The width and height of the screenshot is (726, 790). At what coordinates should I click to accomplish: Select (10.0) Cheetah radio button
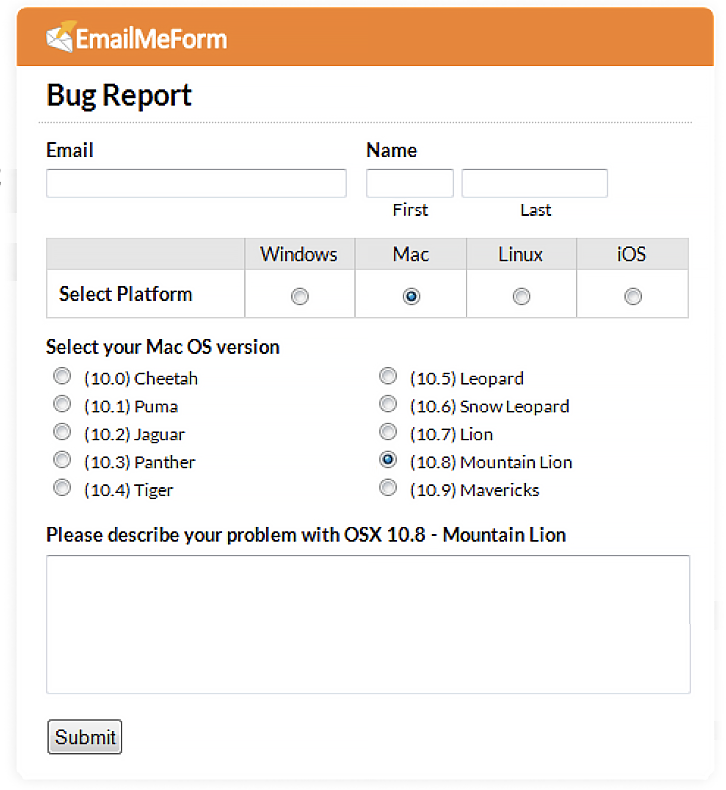(62, 376)
